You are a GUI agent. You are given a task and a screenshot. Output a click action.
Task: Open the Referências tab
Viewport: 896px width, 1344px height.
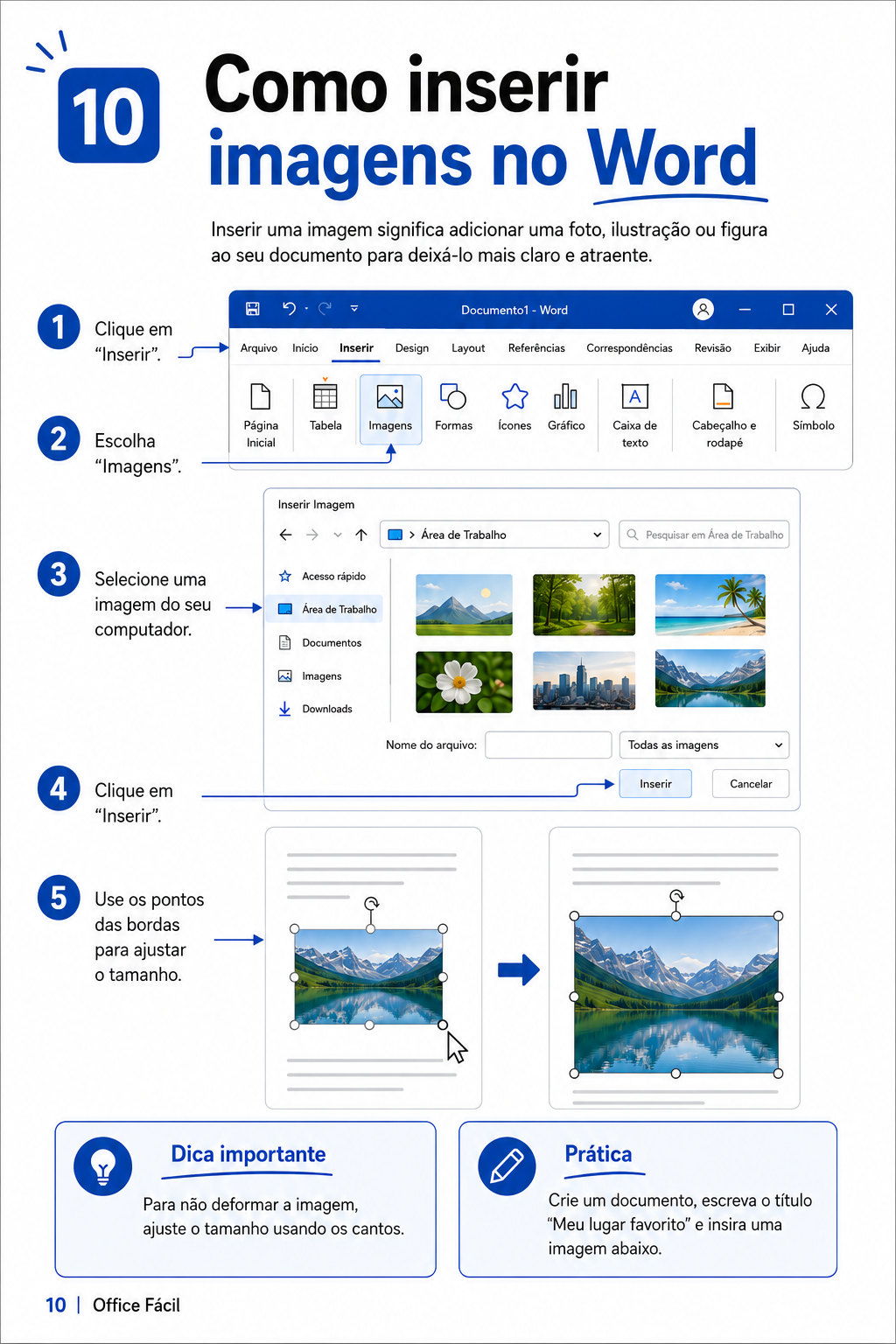[x=536, y=348]
